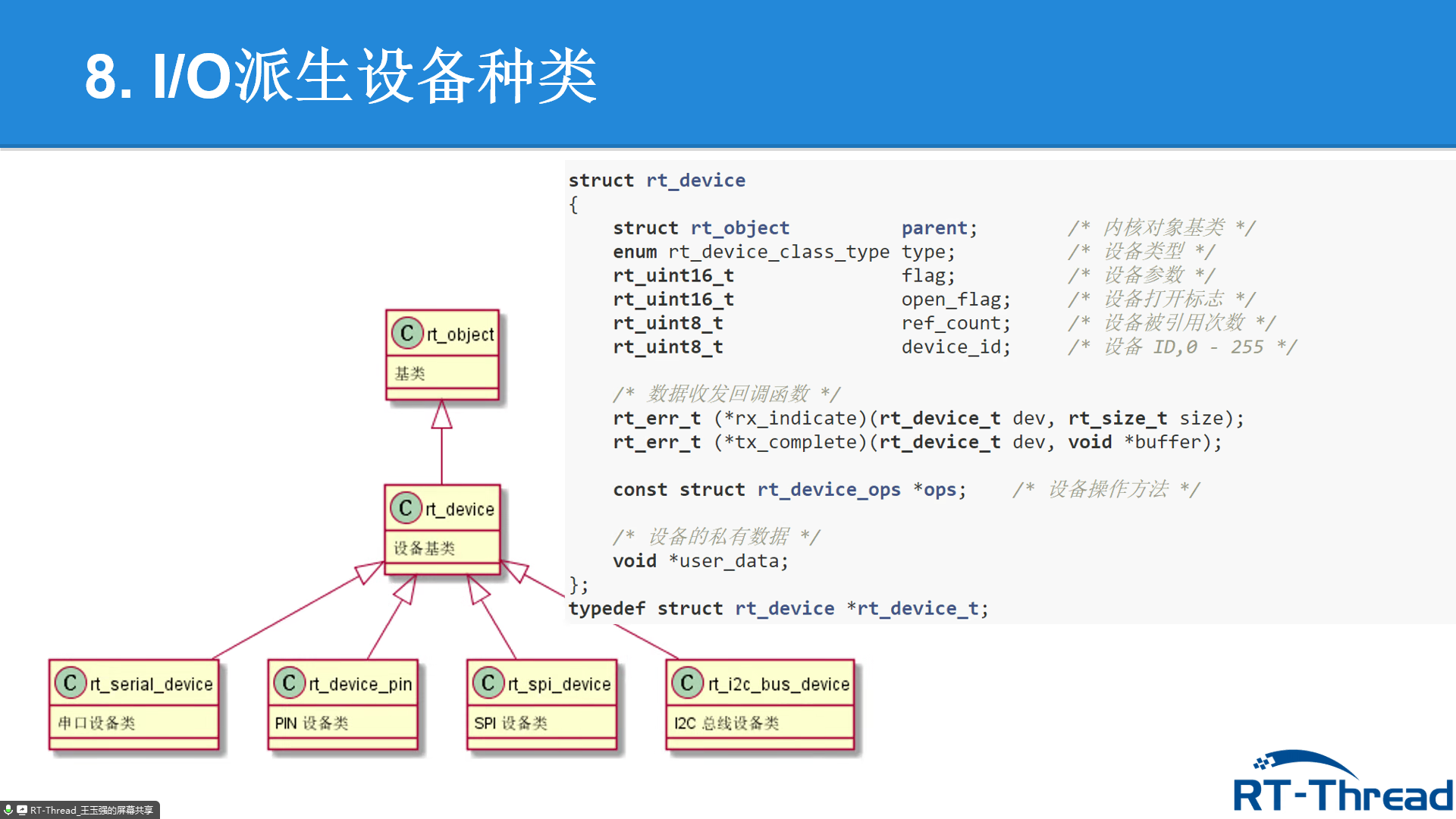
Task: Click the 'void *user_data;' line
Action: pyautogui.click(x=701, y=561)
